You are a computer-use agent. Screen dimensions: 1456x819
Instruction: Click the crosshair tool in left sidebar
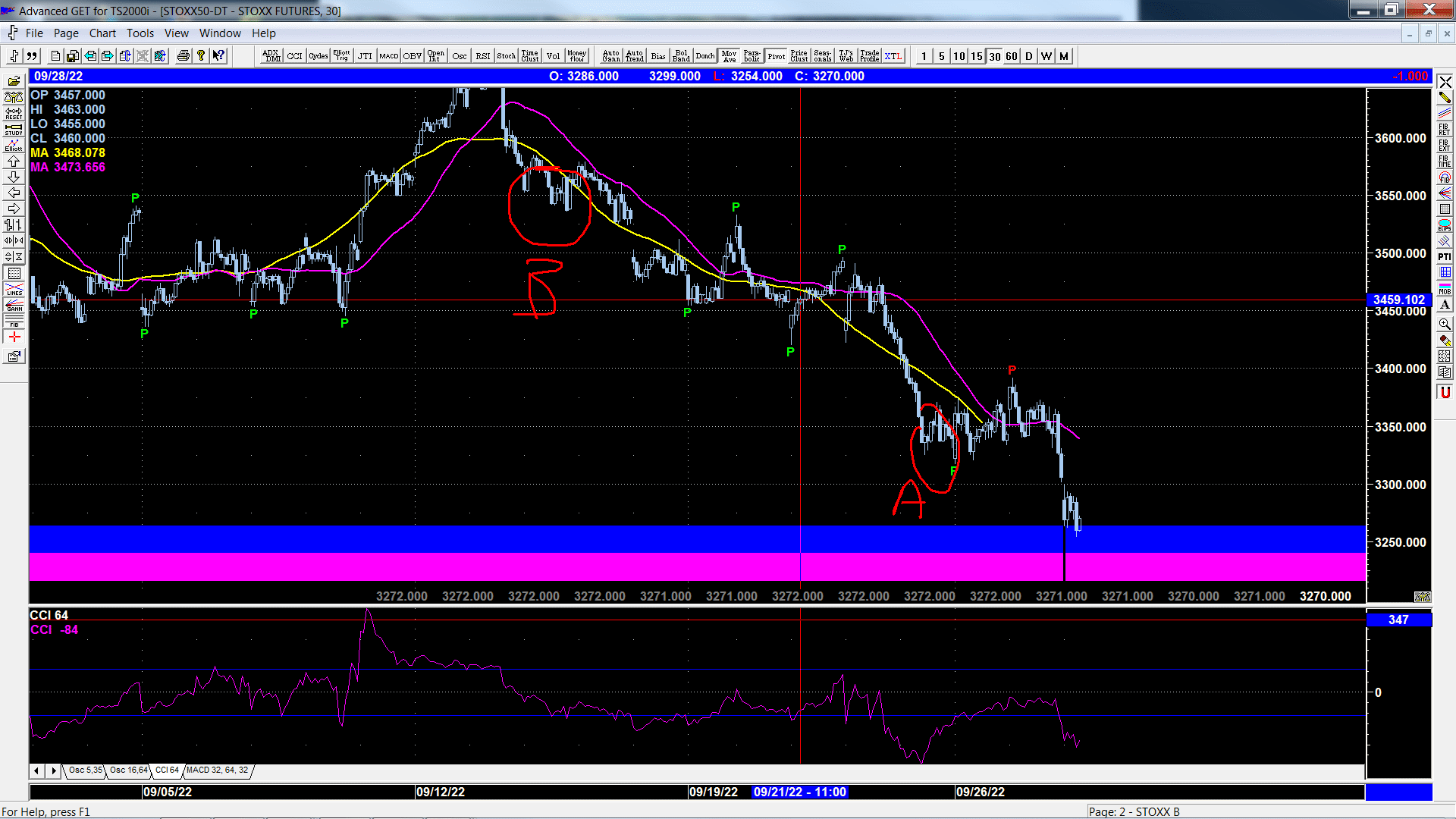[14, 337]
